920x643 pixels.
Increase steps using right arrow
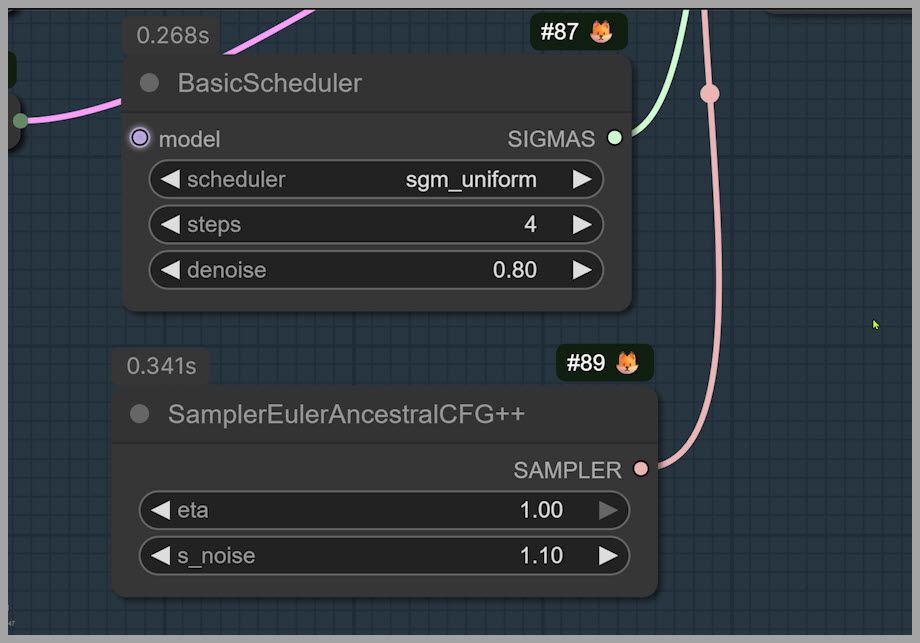[x=582, y=225]
